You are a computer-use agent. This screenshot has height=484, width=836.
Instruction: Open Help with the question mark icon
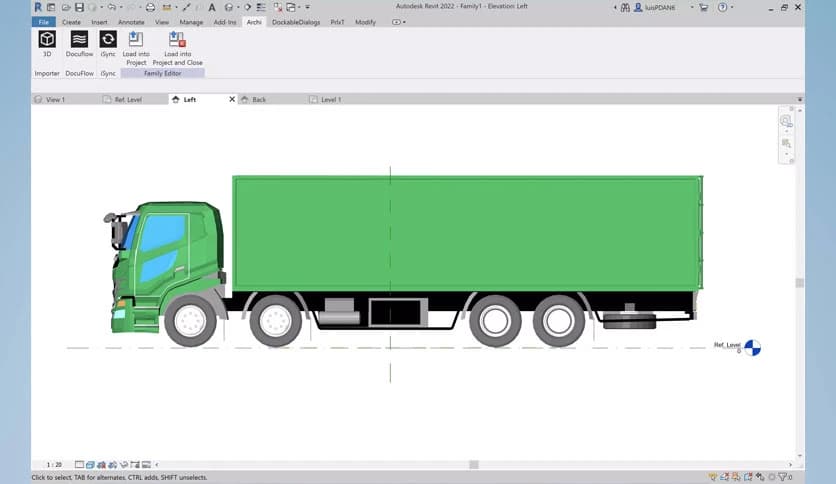pos(722,7)
